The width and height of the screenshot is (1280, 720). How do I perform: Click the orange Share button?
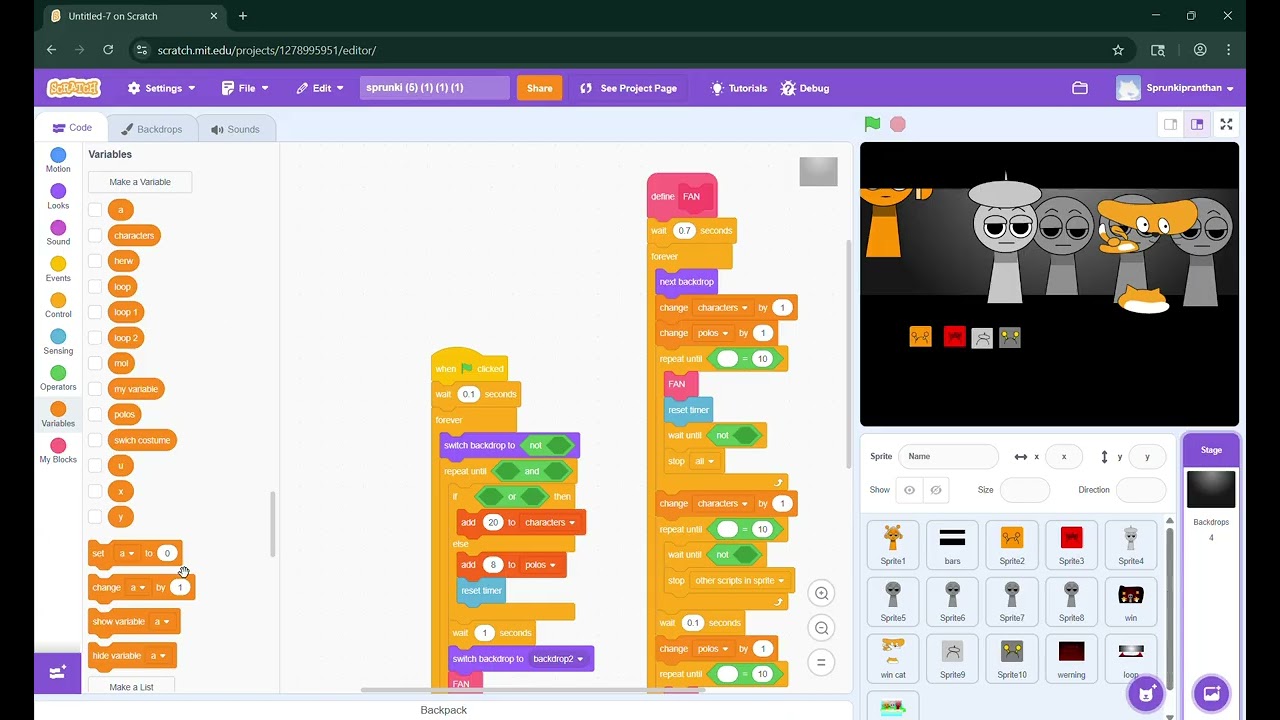click(539, 88)
